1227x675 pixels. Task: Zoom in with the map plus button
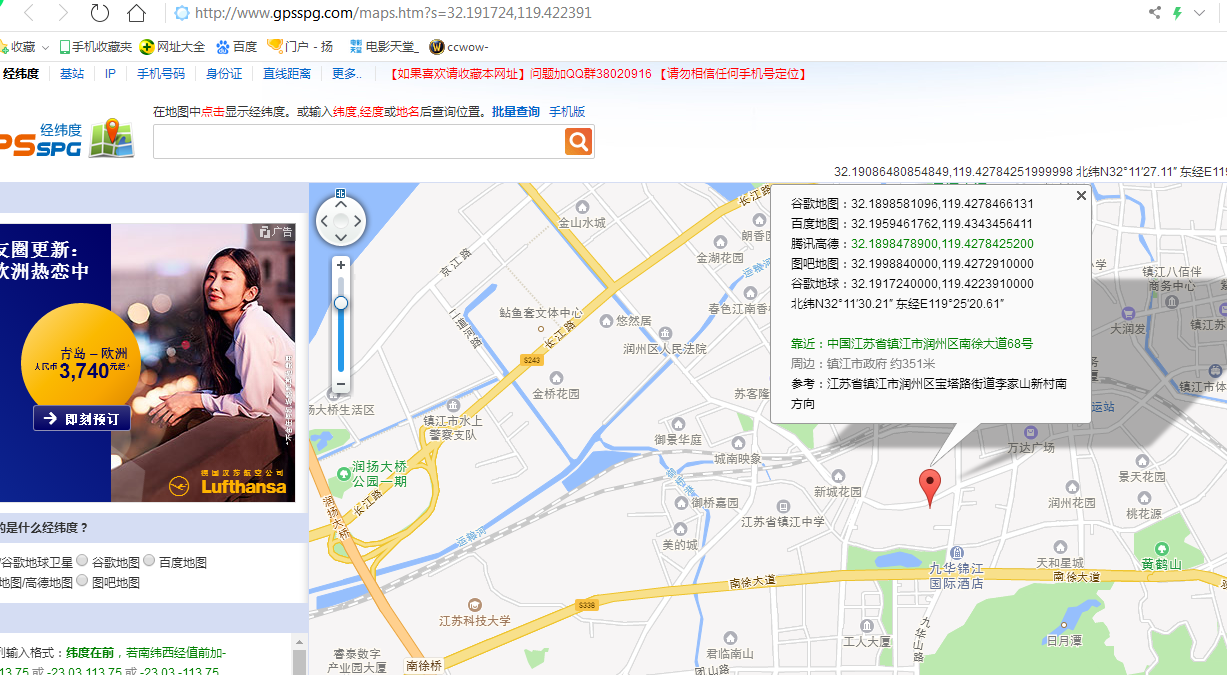[x=341, y=265]
